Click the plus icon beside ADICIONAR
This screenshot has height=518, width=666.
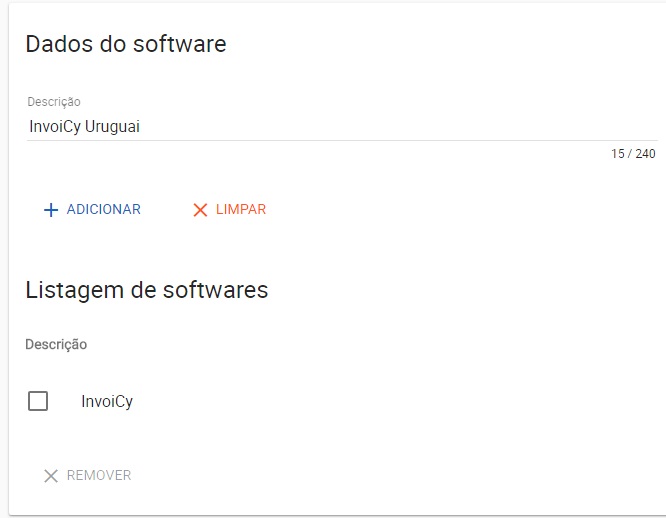click(x=51, y=210)
